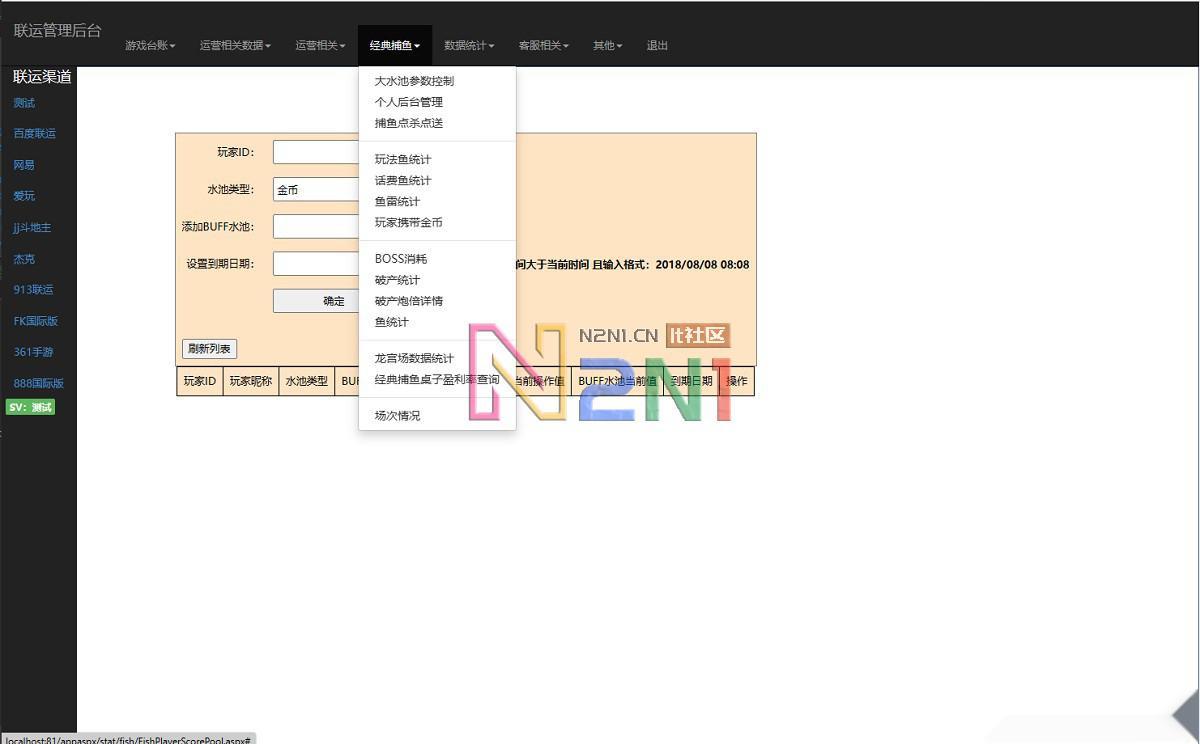The image size is (1200, 744).
Task: Open the 888国际版 channel link
Action: pos(36,382)
